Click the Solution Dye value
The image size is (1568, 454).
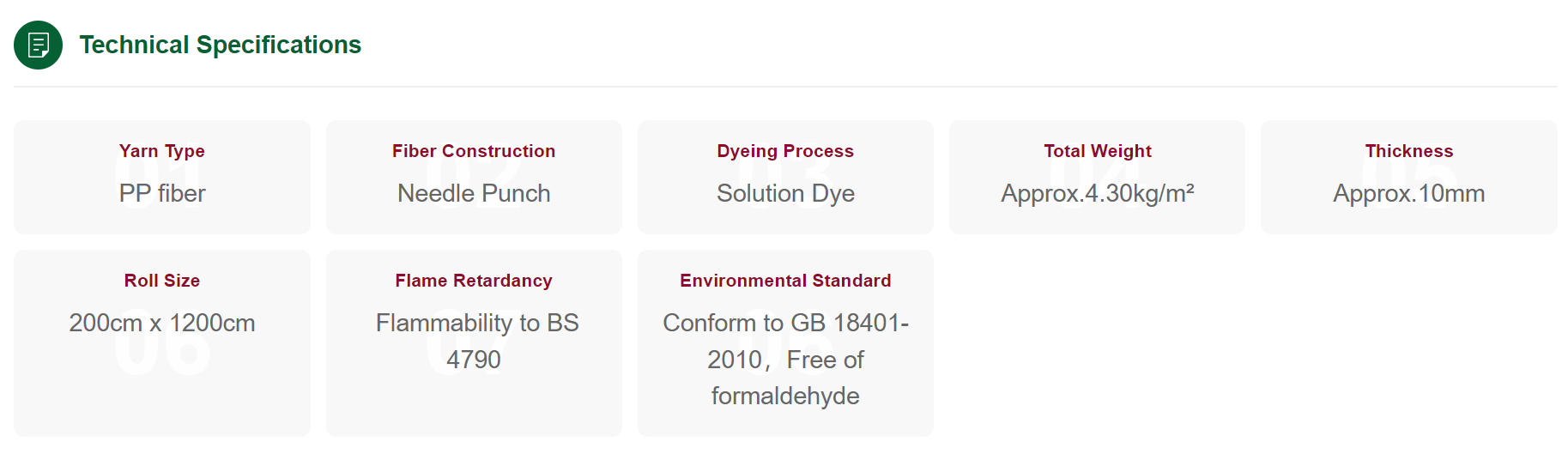tap(785, 193)
